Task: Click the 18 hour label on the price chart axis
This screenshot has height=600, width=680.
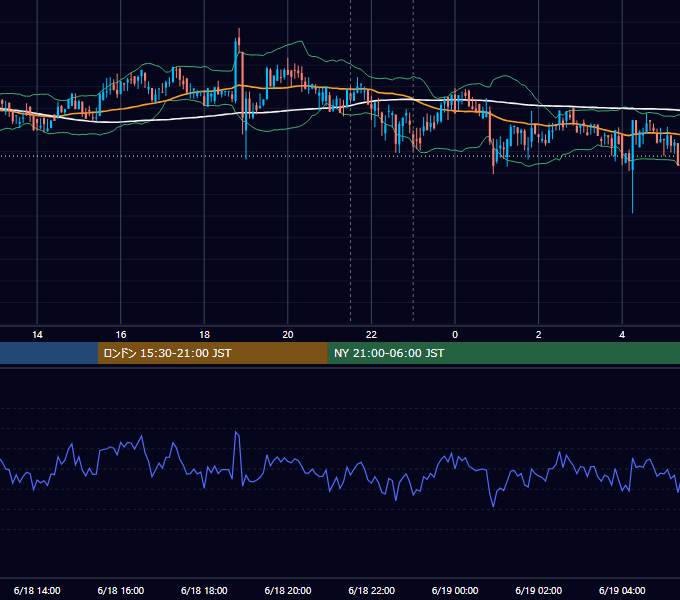Action: click(x=204, y=334)
